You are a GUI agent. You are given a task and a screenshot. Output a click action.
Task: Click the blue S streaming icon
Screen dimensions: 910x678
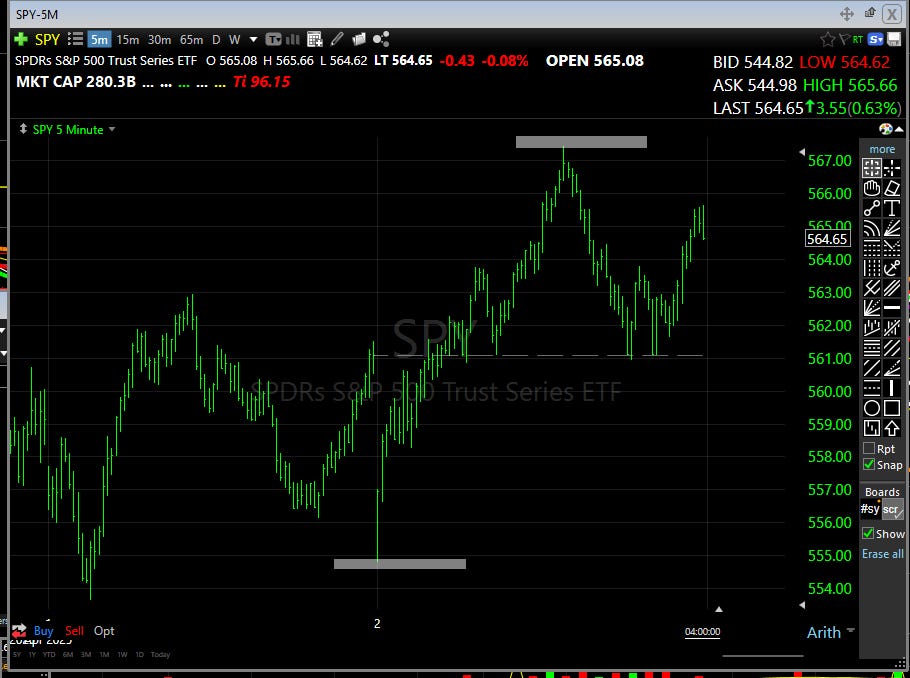[875, 39]
